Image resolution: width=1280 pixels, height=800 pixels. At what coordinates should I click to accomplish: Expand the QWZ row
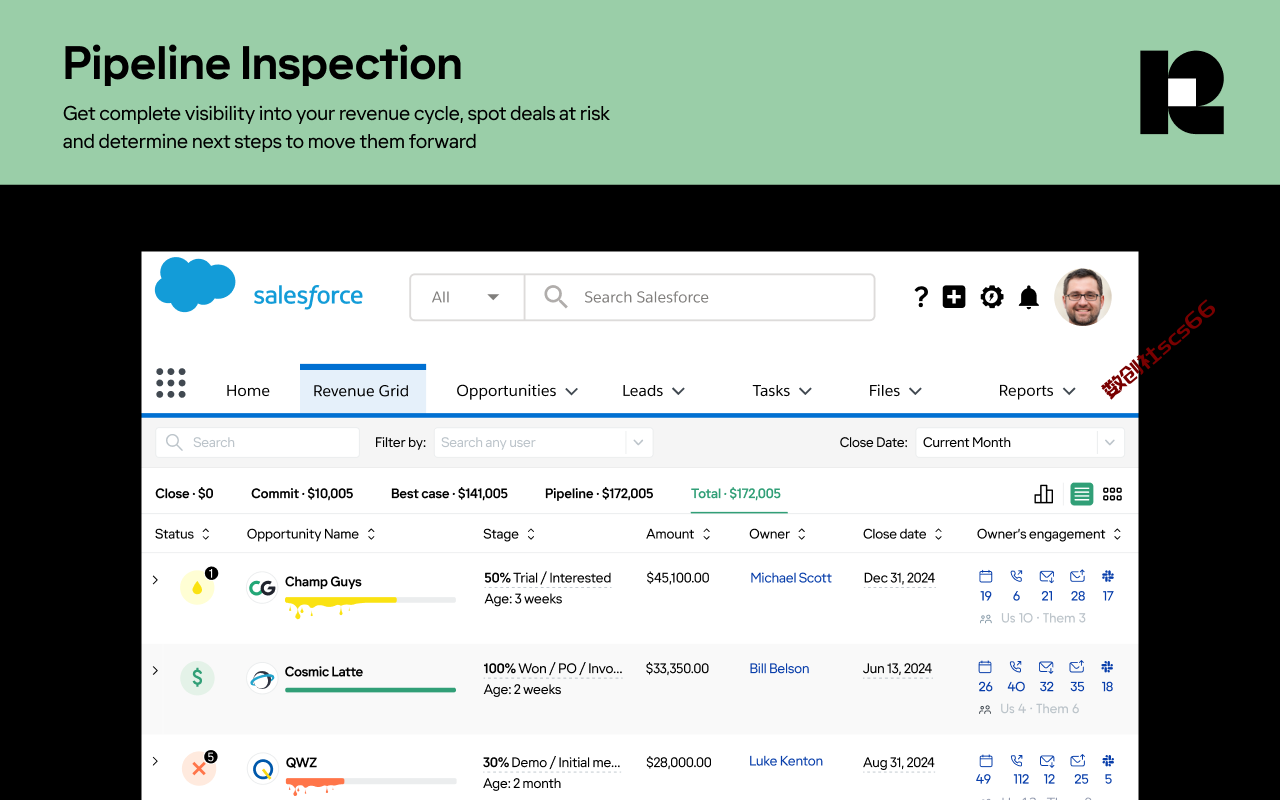pos(155,761)
